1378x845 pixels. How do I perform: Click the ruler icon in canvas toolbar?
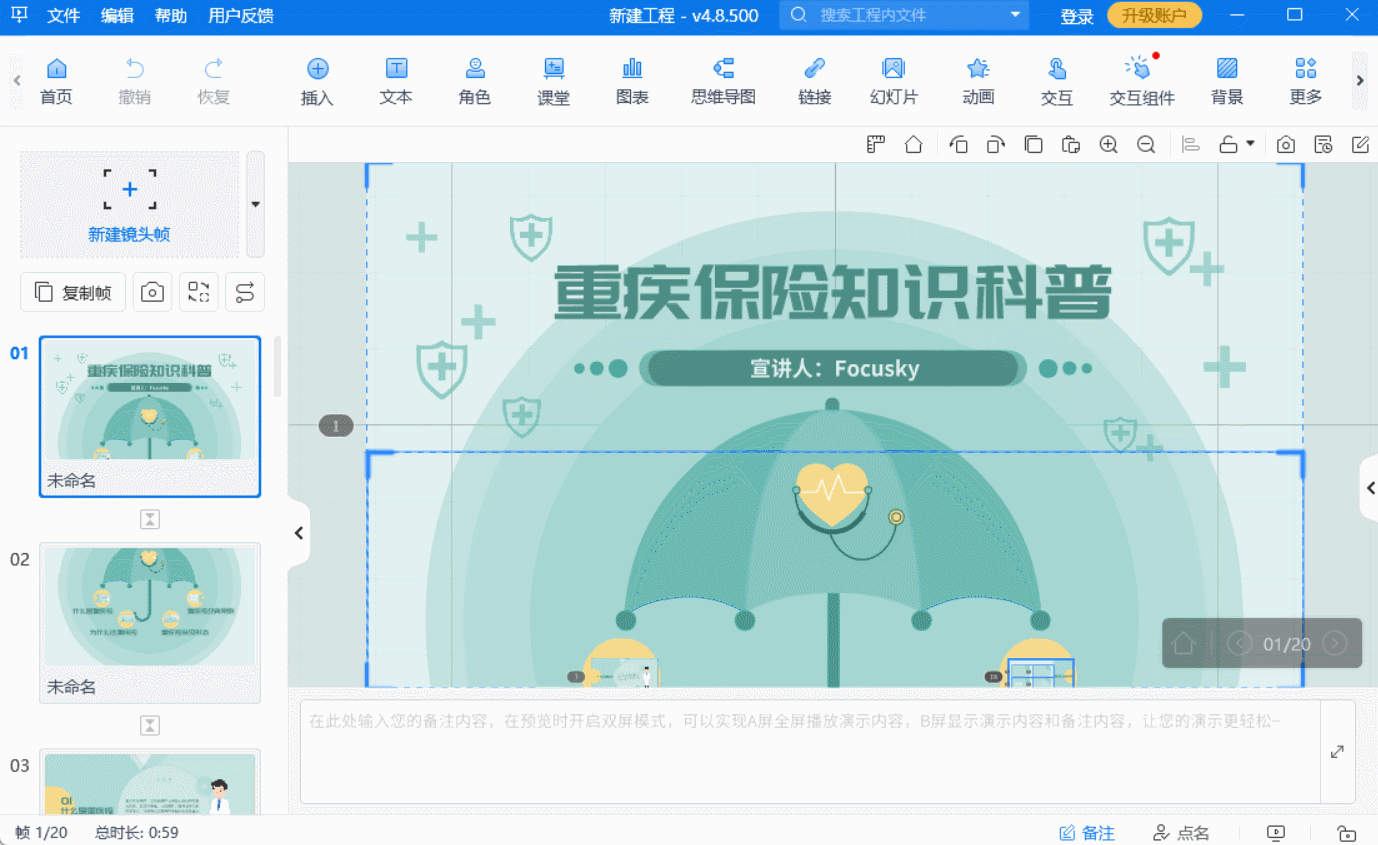[876, 145]
